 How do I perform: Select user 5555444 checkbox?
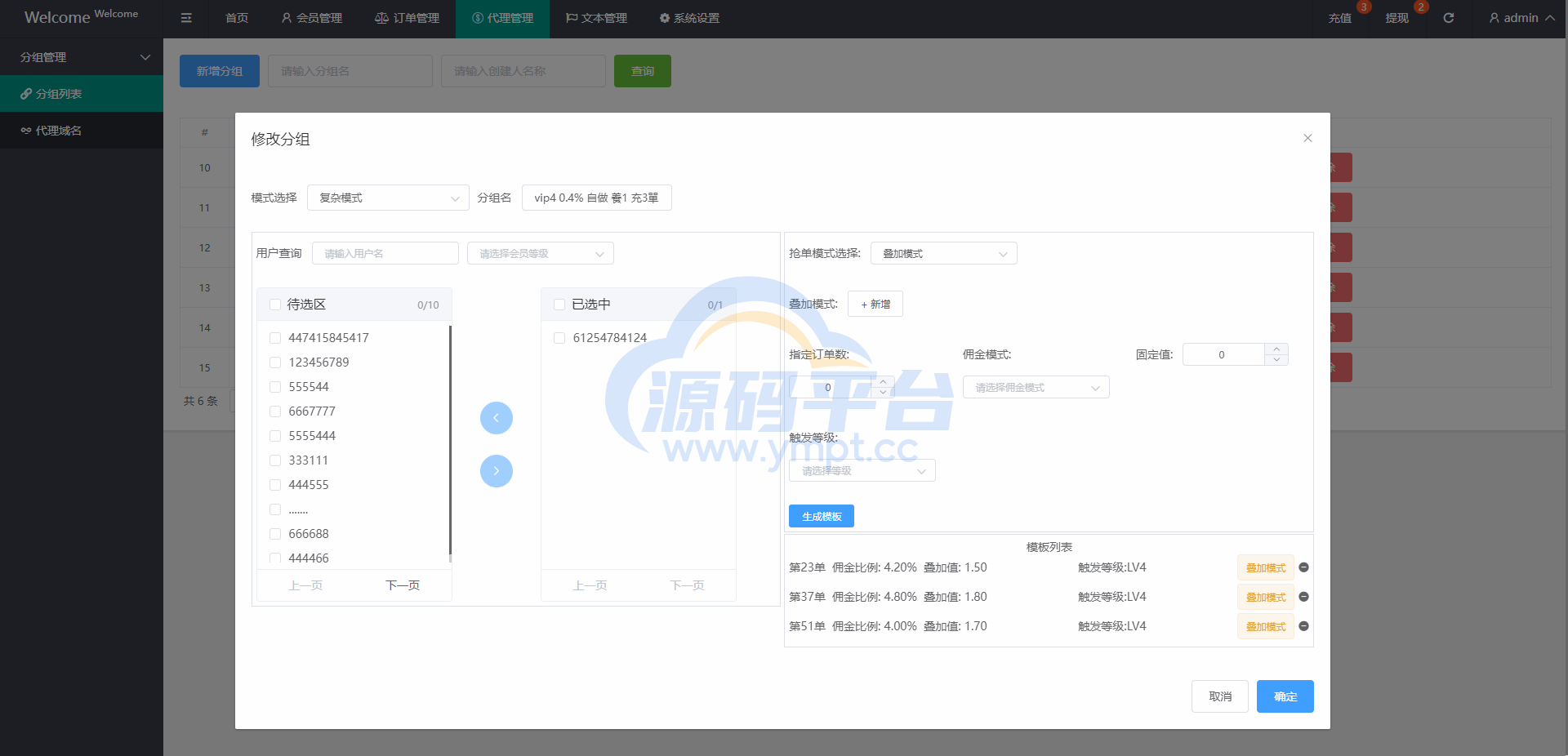pos(275,436)
